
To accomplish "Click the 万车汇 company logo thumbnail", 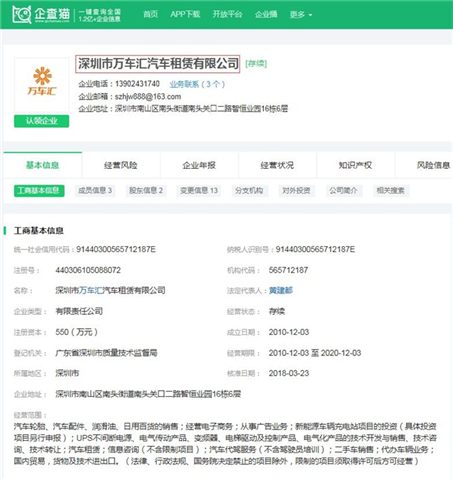I will click(x=42, y=85).
